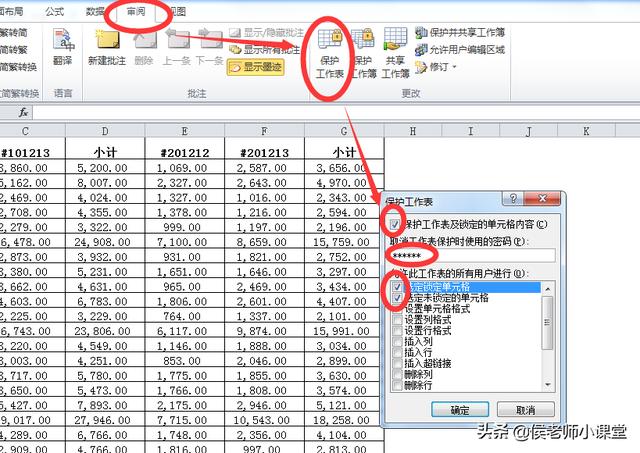Select column D header
This screenshot has width=640, height=453.
[105, 131]
